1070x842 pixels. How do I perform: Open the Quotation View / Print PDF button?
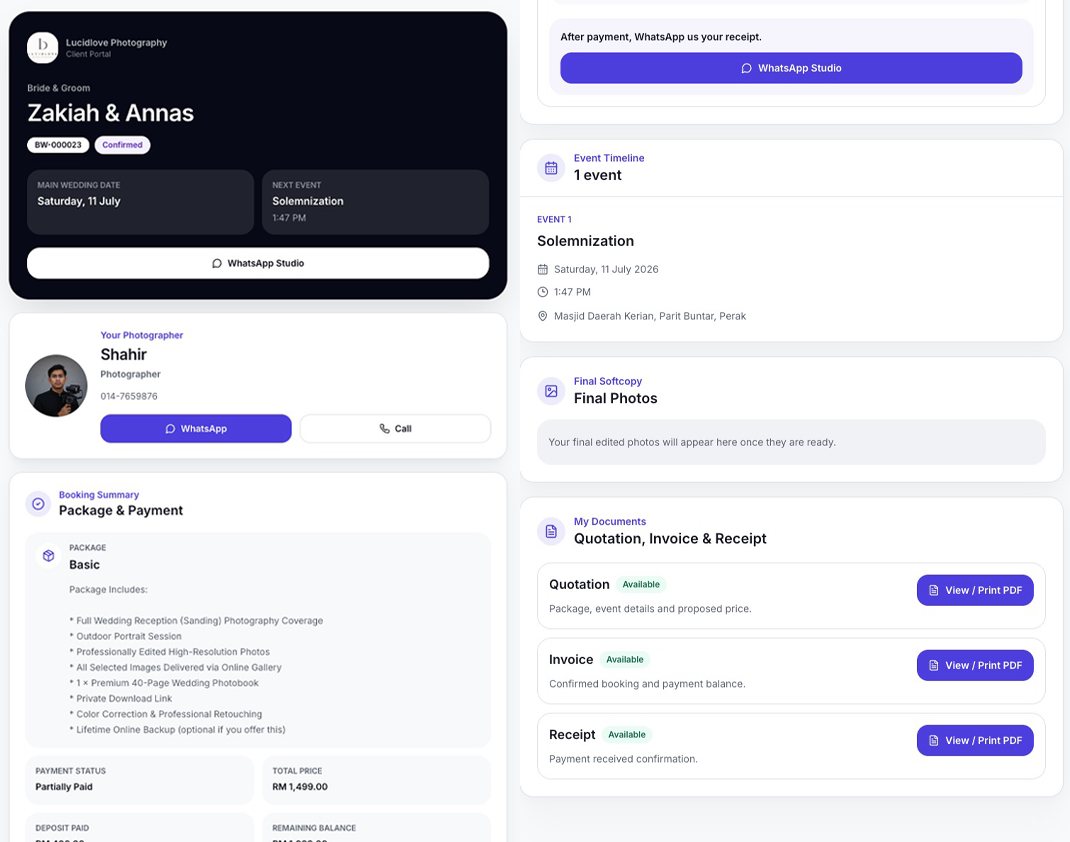[975, 590]
